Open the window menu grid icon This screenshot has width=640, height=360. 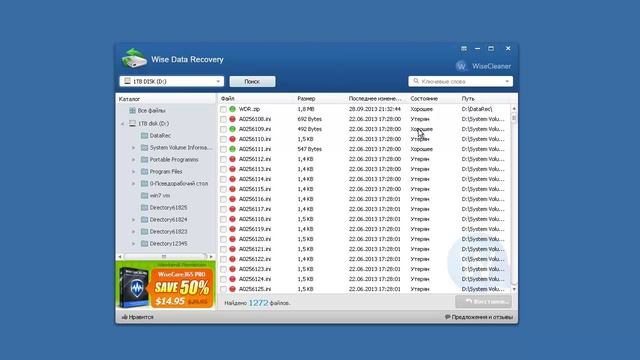tap(464, 49)
